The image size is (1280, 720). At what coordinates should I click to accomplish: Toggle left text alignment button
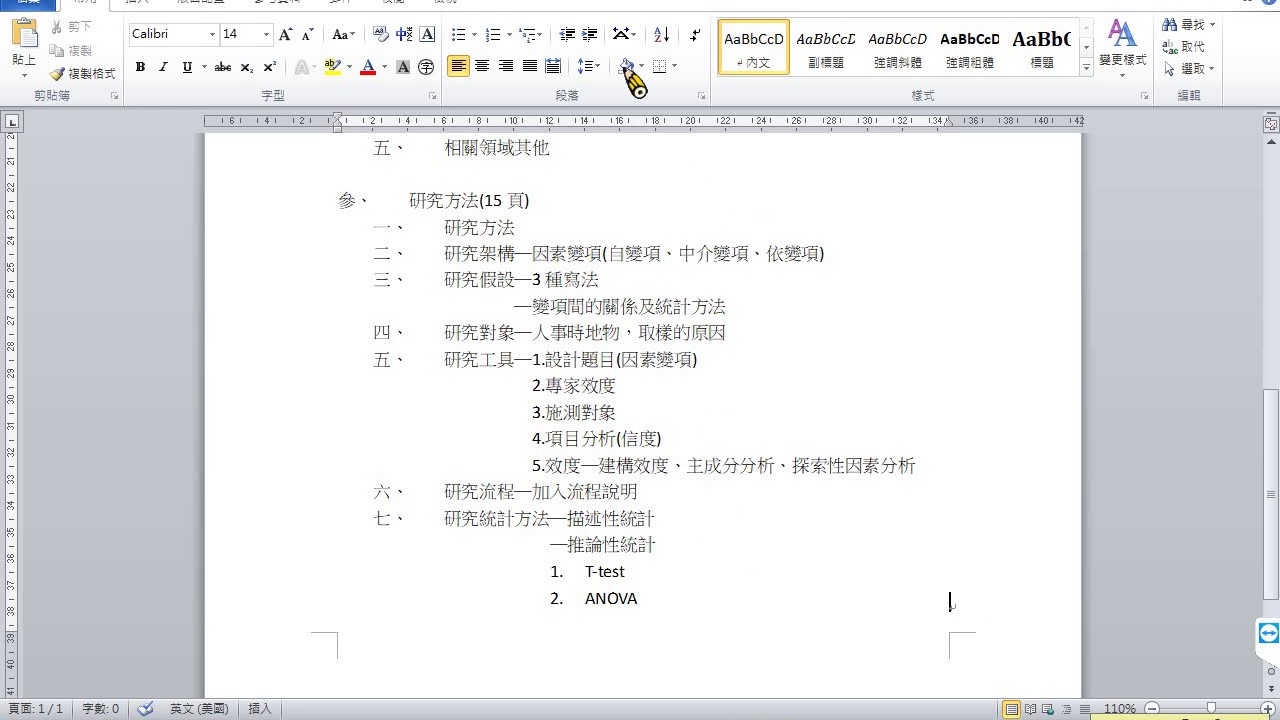point(458,66)
